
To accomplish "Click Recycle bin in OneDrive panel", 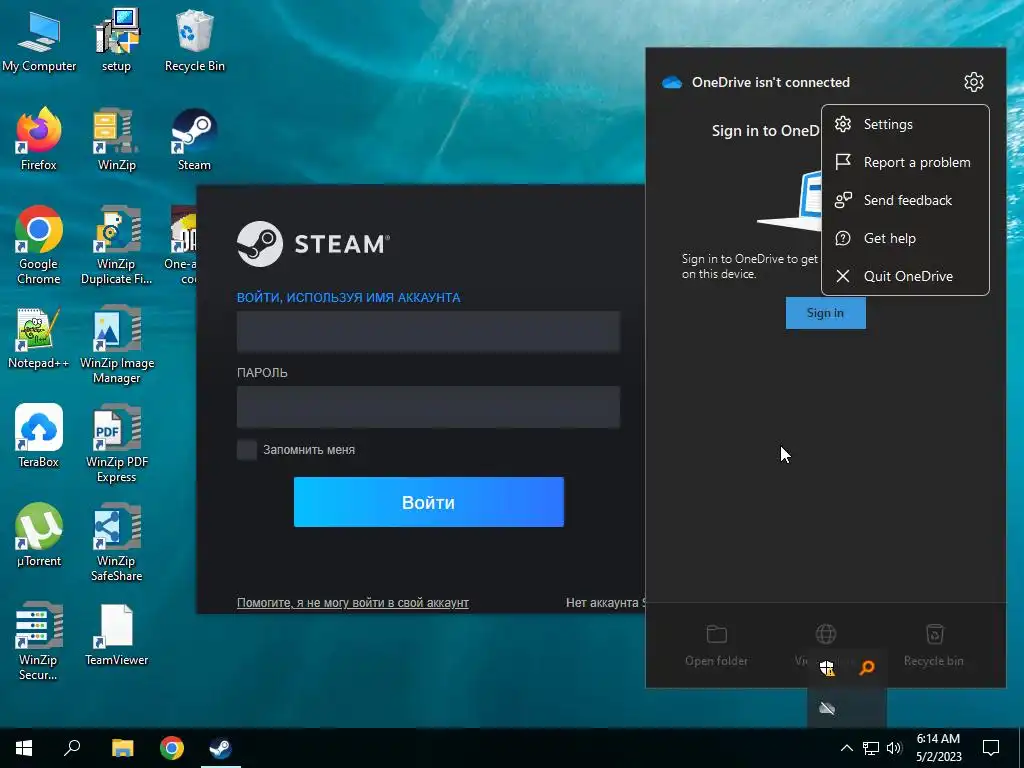I will pos(934,645).
